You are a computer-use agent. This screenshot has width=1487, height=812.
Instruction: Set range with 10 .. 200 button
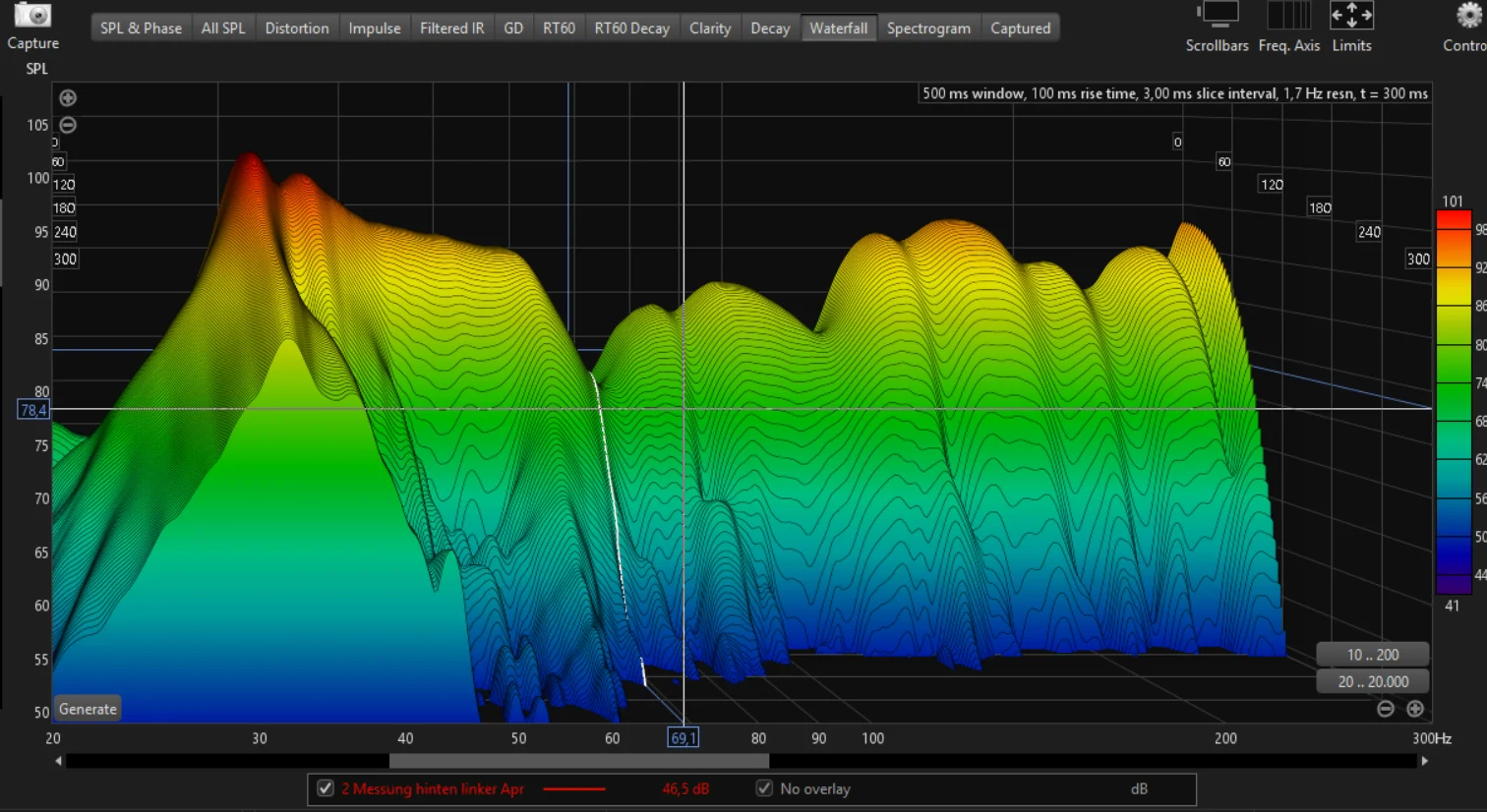(x=1373, y=655)
